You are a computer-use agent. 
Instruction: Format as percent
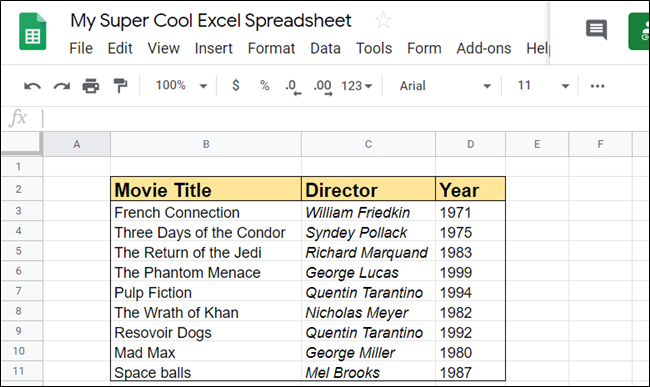[x=265, y=86]
